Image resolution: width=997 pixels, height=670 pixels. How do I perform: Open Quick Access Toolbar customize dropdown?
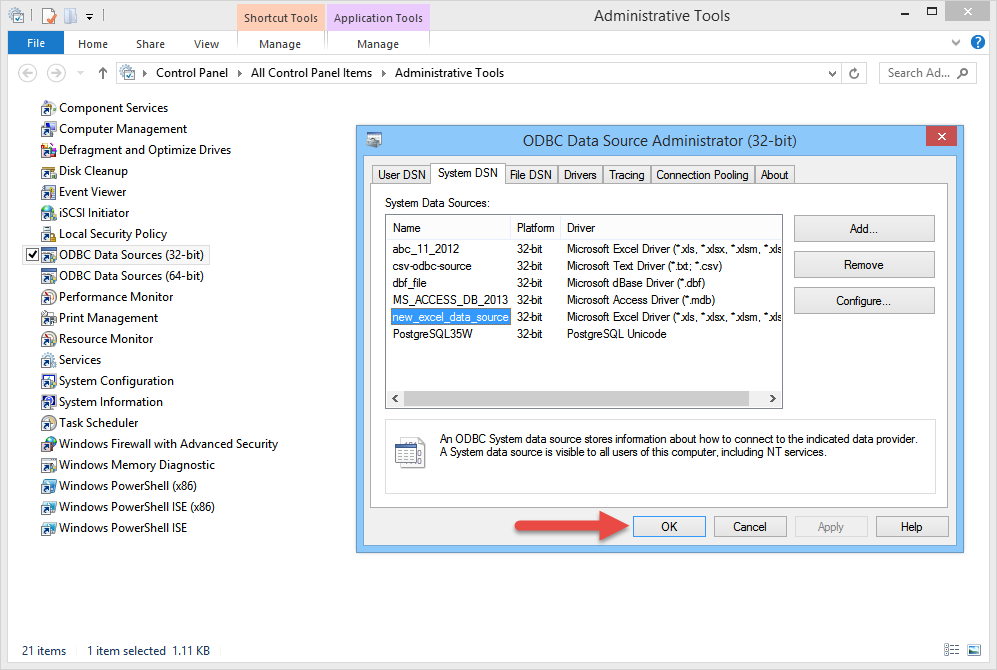coord(90,17)
